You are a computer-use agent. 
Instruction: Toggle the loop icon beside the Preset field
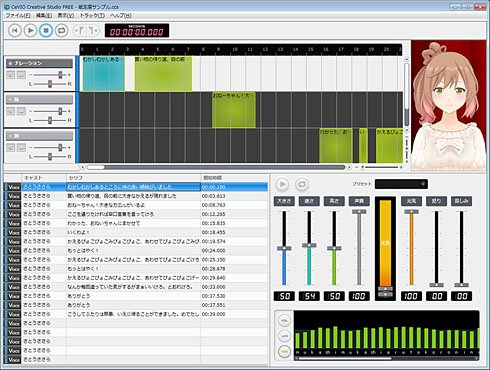[302, 184]
